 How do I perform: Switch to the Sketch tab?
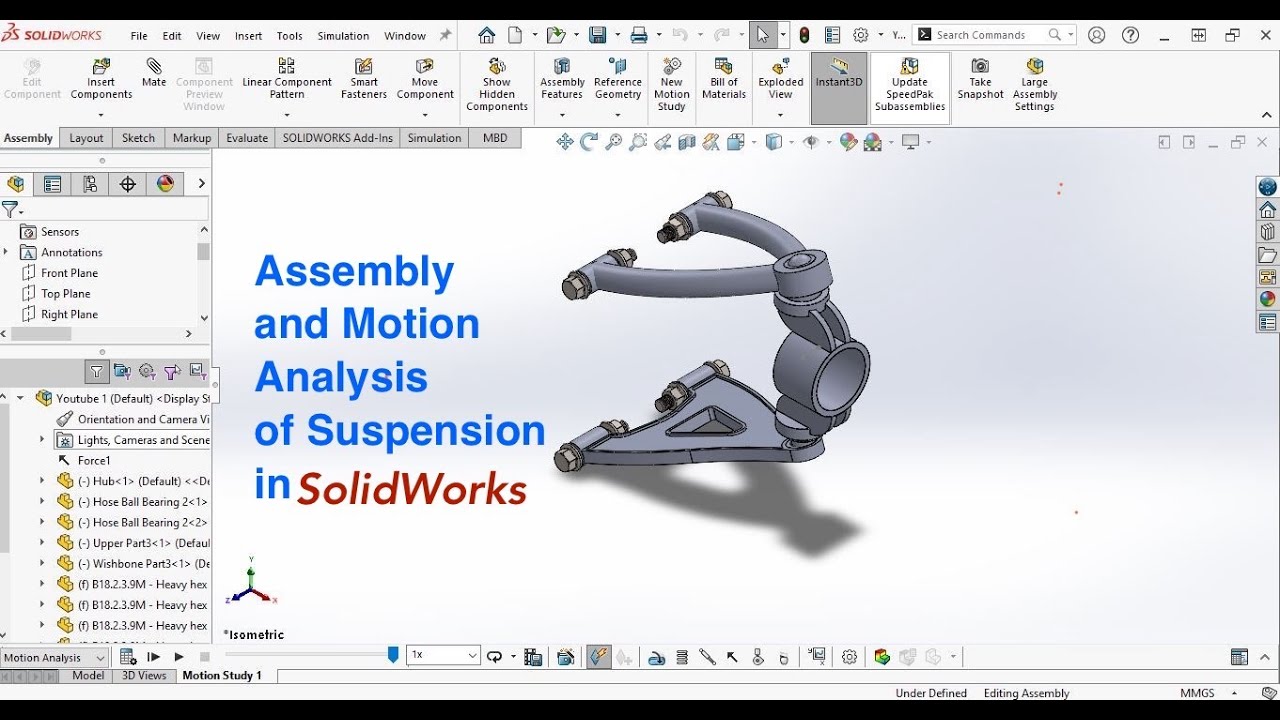[138, 138]
